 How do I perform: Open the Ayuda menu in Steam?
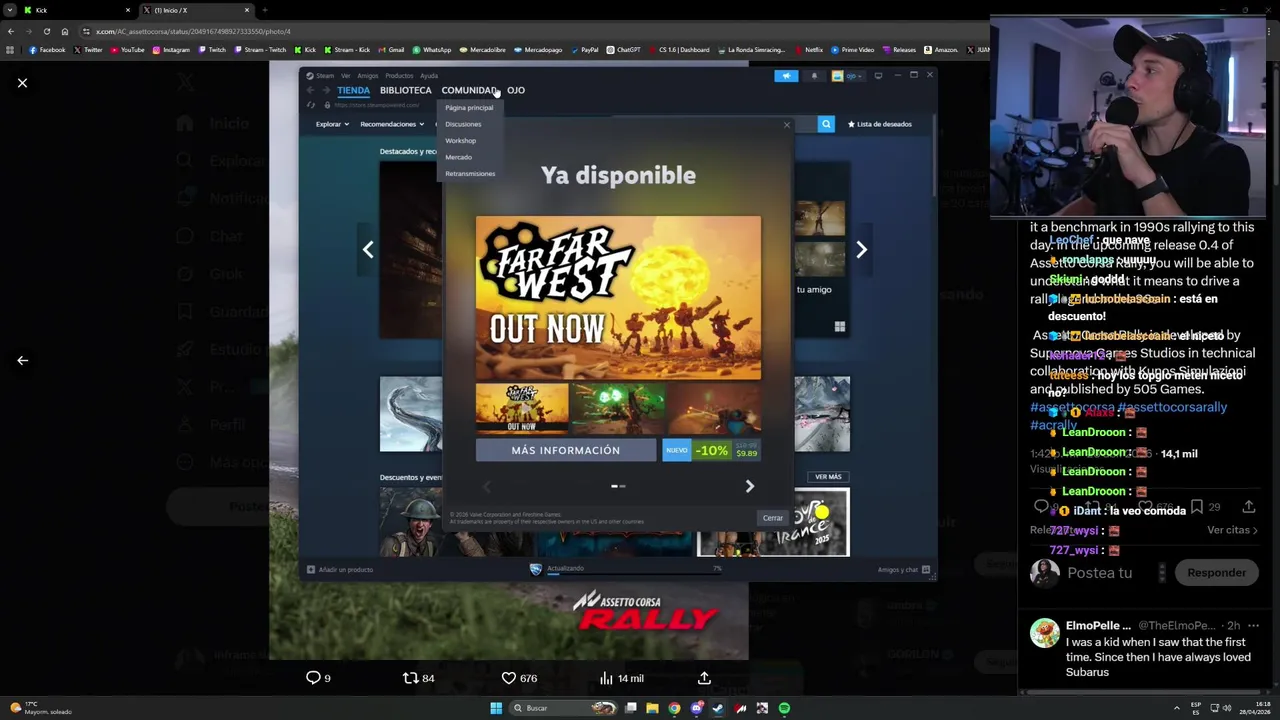pyautogui.click(x=429, y=76)
